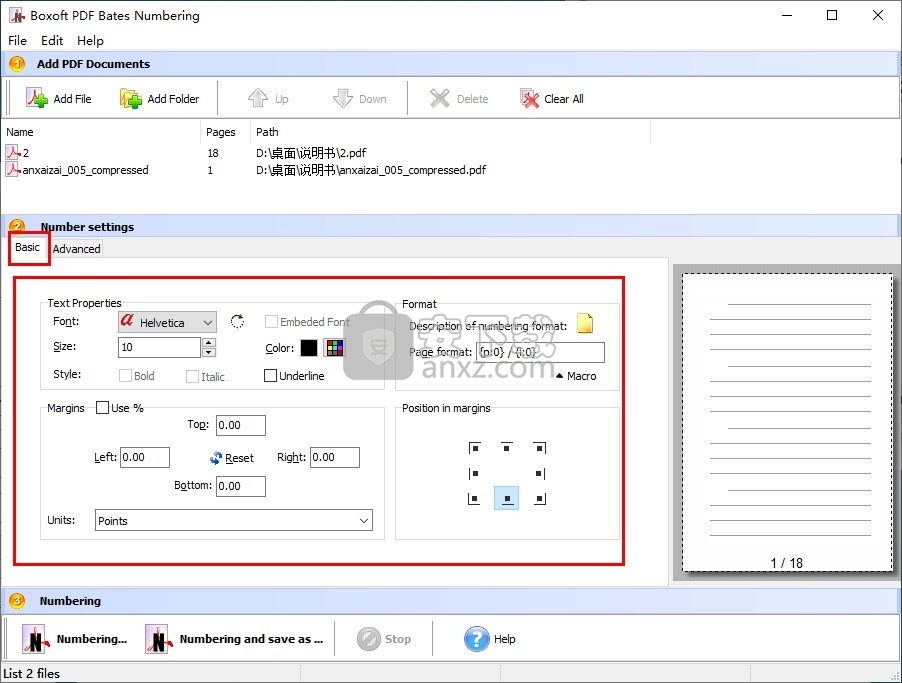902x683 pixels.
Task: Switch to the Advanced tab
Action: 77,249
